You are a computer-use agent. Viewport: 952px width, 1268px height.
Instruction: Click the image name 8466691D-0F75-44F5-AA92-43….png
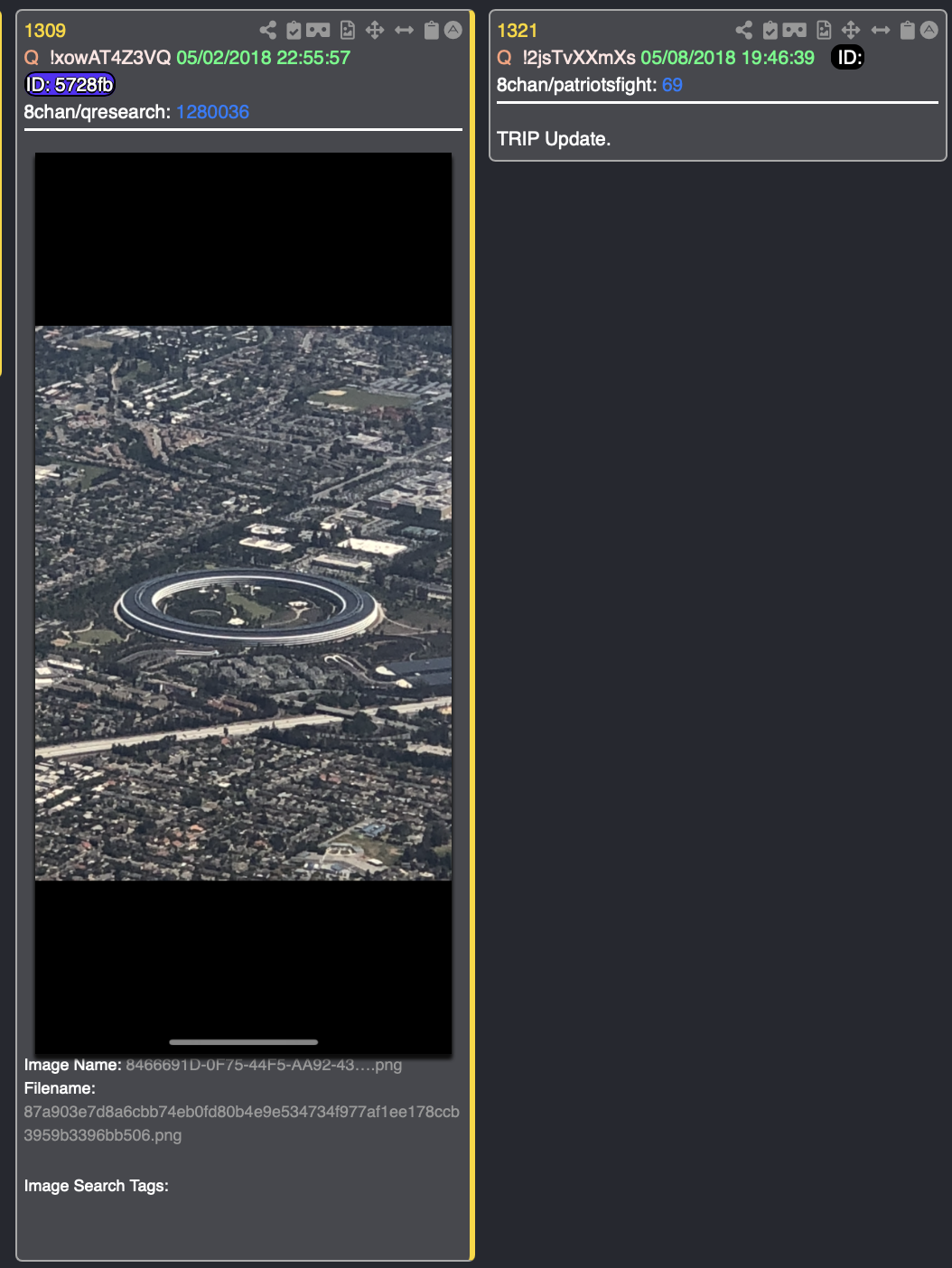(264, 1065)
